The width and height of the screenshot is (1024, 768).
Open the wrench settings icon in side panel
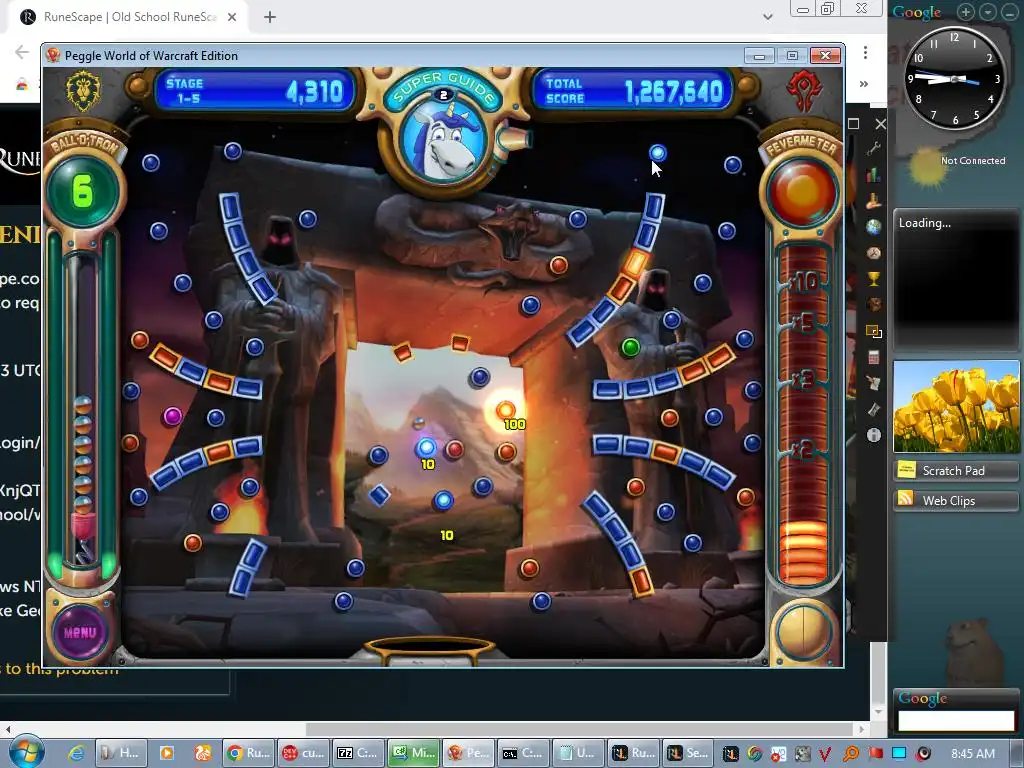coord(874,149)
